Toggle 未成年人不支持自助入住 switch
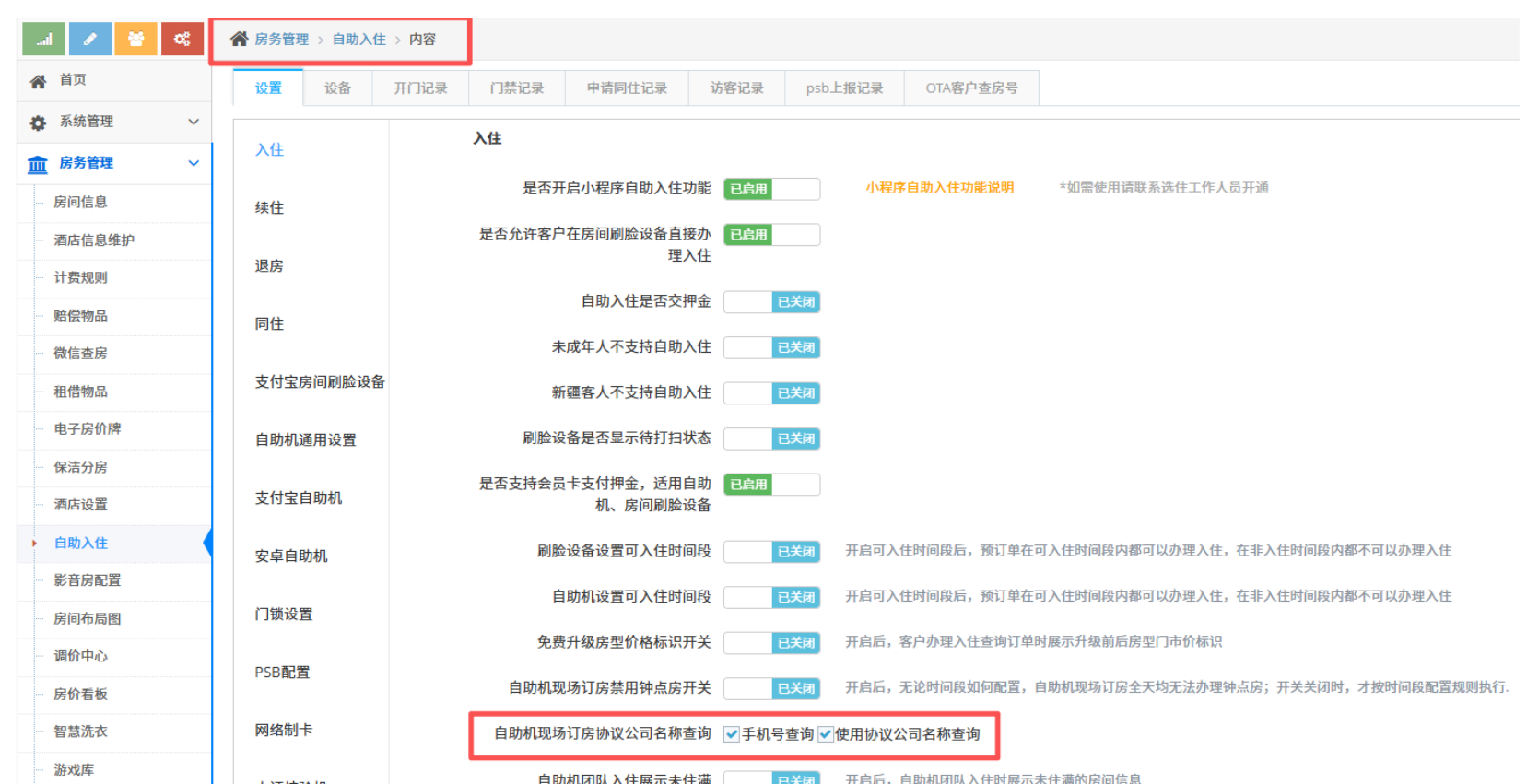Screen dimensions: 1539x784 coord(771,347)
